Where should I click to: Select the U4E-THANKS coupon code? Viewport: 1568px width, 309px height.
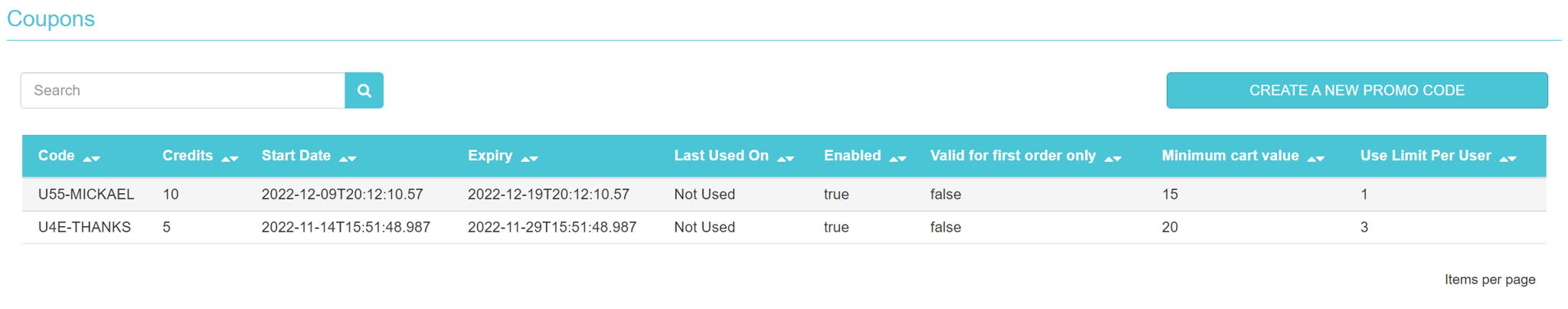click(x=84, y=227)
